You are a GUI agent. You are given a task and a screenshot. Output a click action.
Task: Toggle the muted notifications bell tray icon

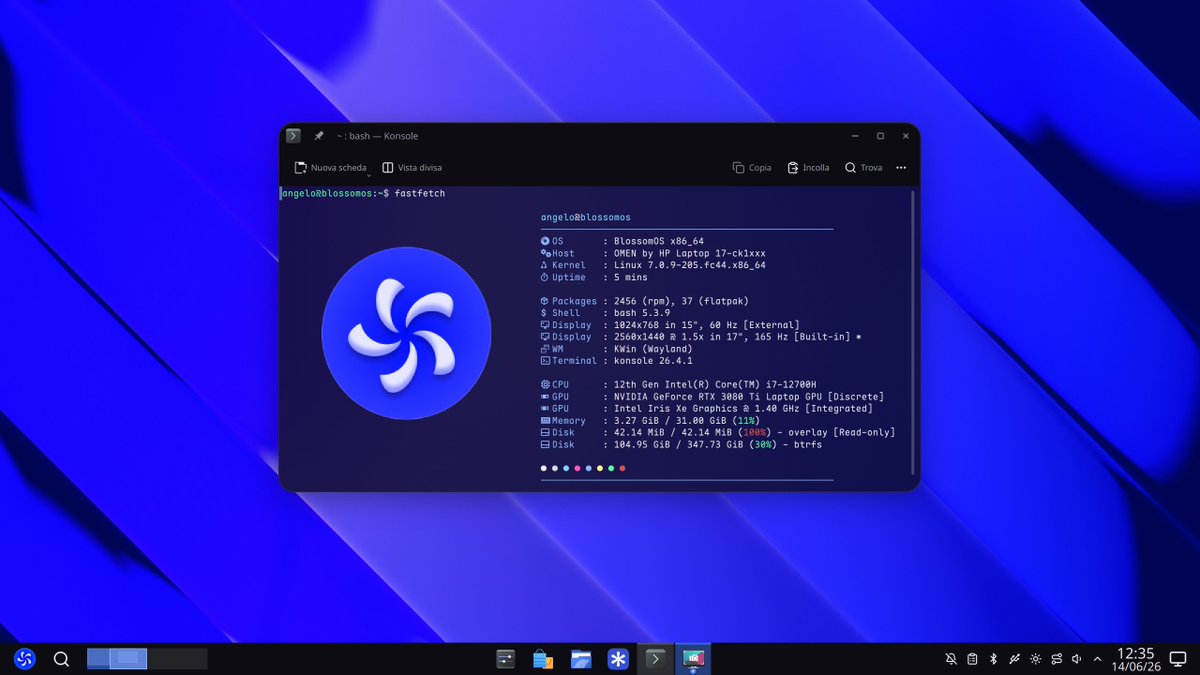(951, 659)
